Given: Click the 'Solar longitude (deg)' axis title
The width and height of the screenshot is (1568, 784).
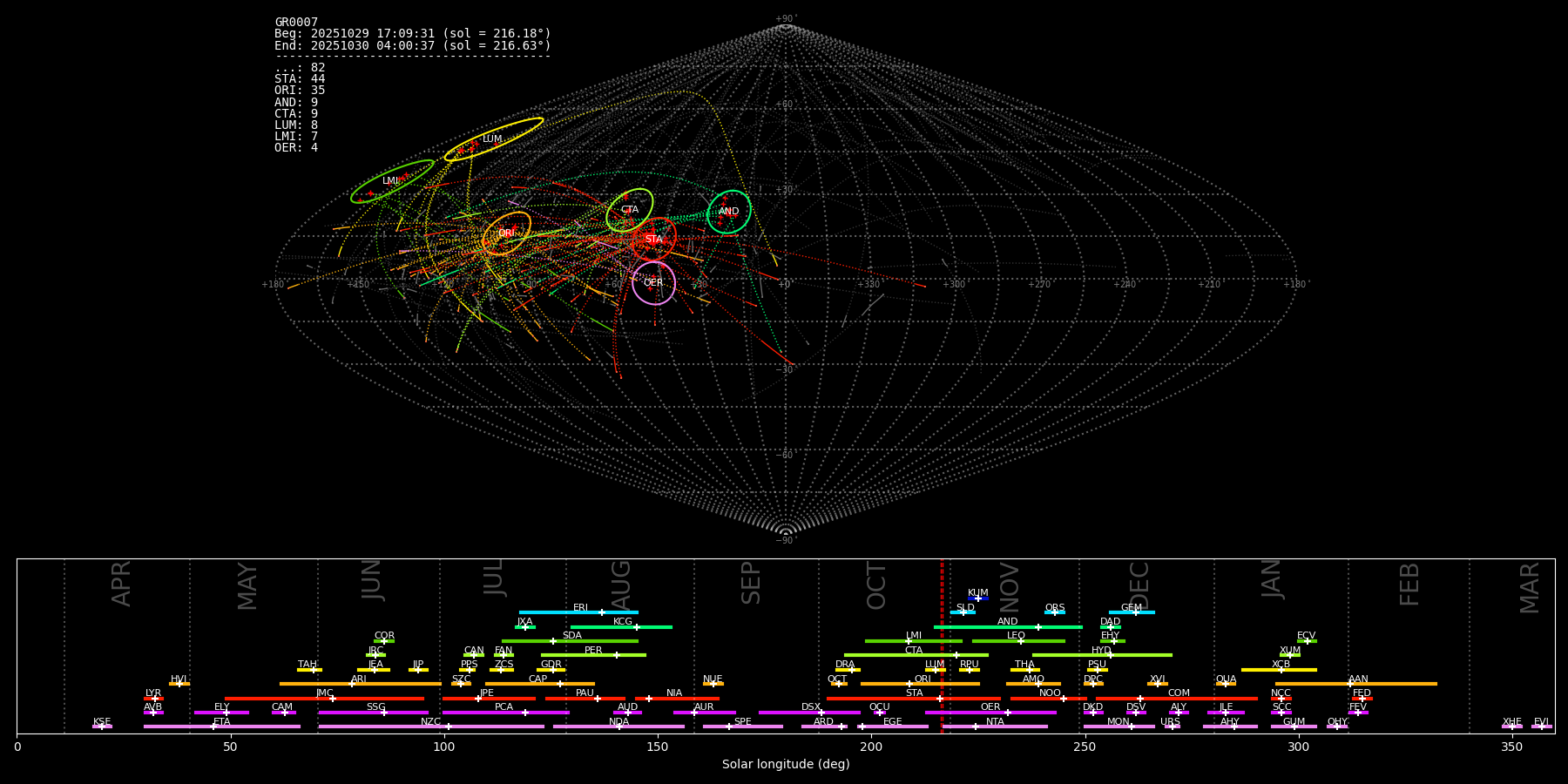Looking at the screenshot, I should point(786,764).
